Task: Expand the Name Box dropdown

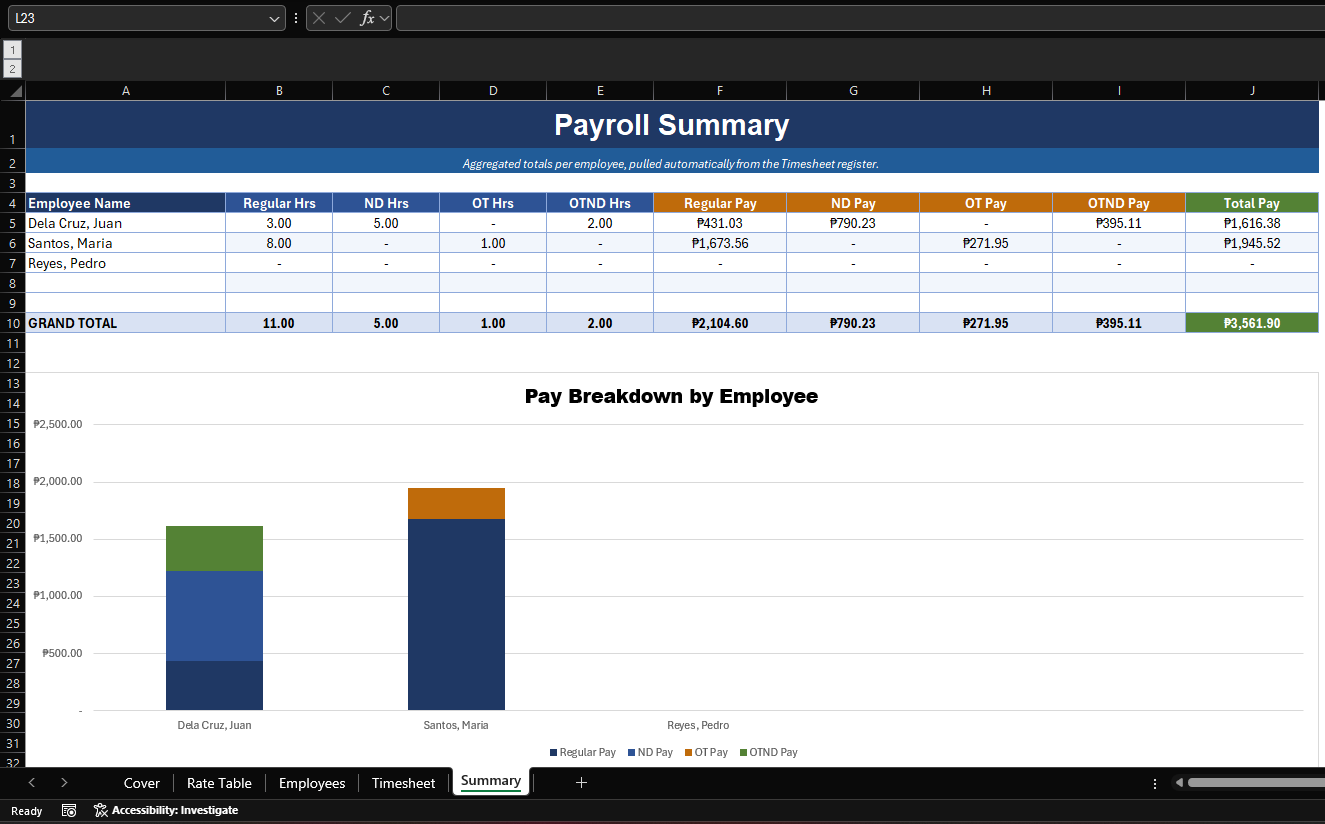Action: coord(276,18)
